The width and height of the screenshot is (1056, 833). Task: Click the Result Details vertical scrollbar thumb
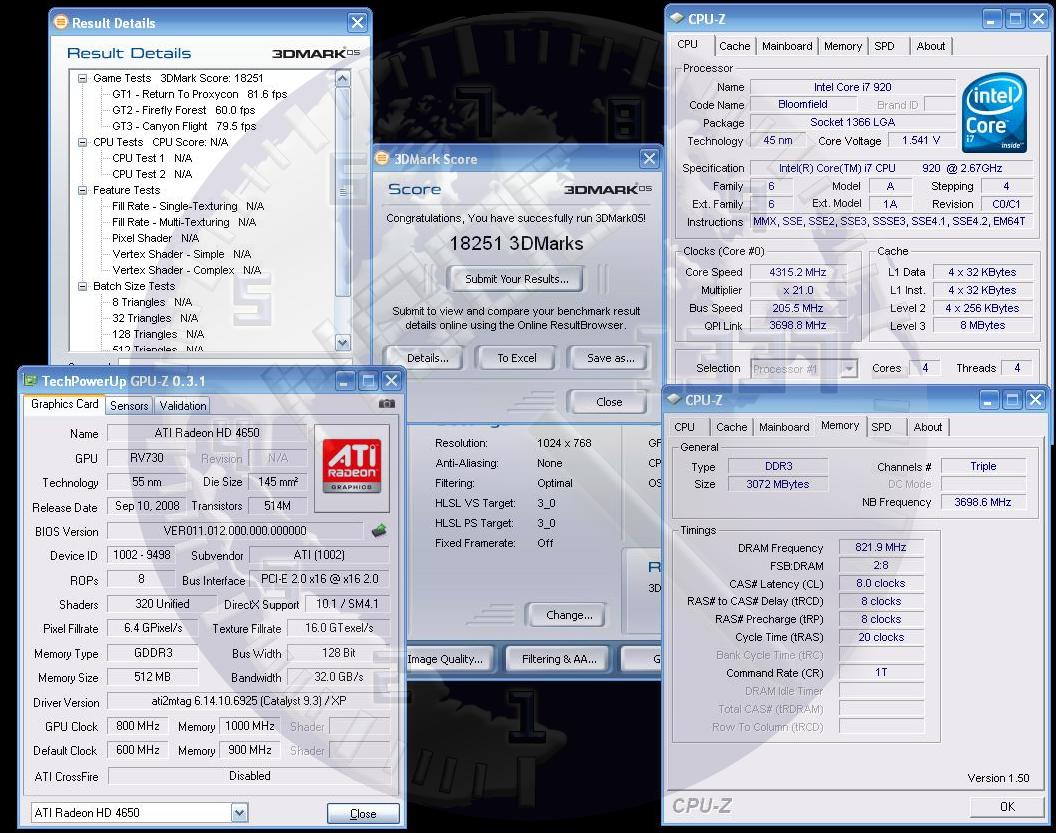[342, 192]
